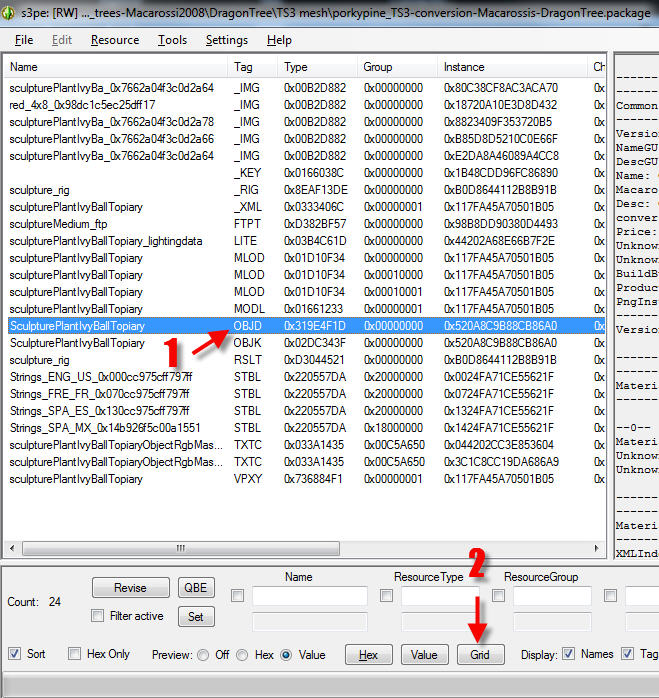Toggle the Sort checkbox
The height and width of the screenshot is (698, 659).
point(14,654)
